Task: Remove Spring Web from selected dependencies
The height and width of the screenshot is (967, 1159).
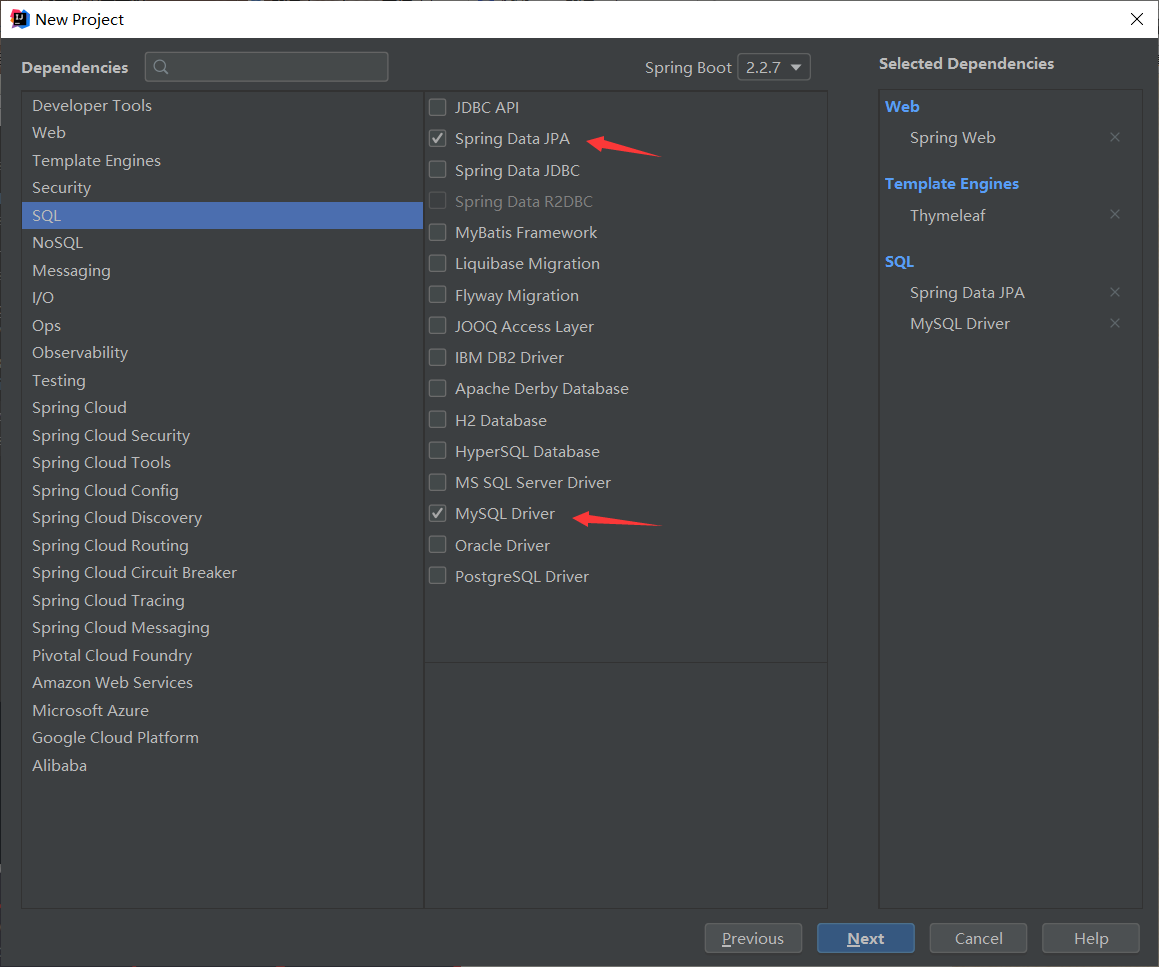Action: [x=1115, y=138]
